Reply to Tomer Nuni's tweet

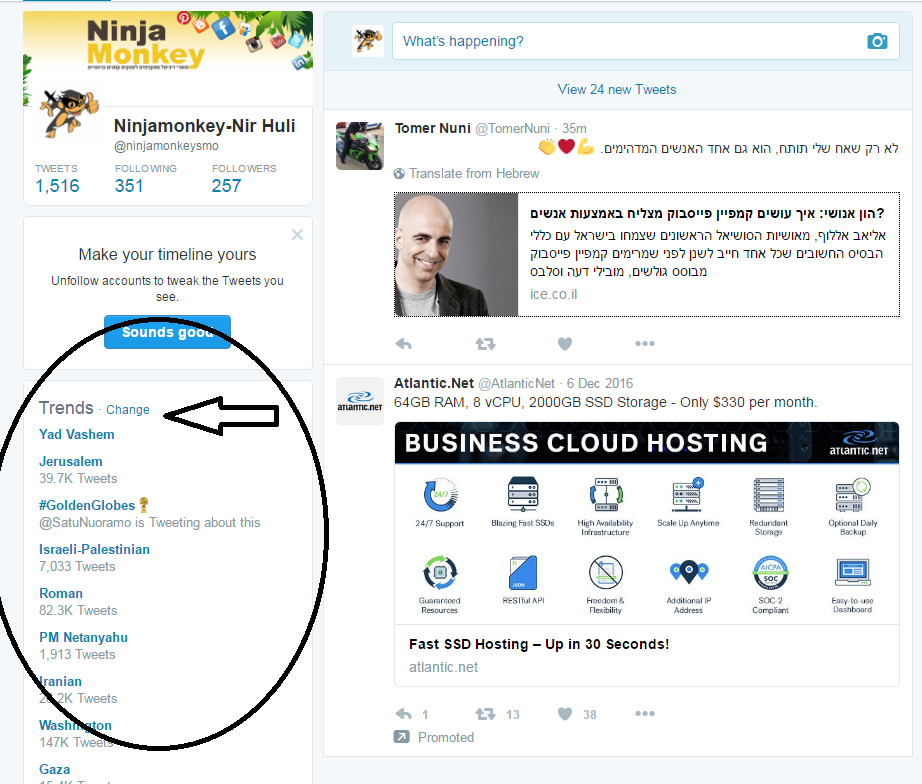(404, 344)
